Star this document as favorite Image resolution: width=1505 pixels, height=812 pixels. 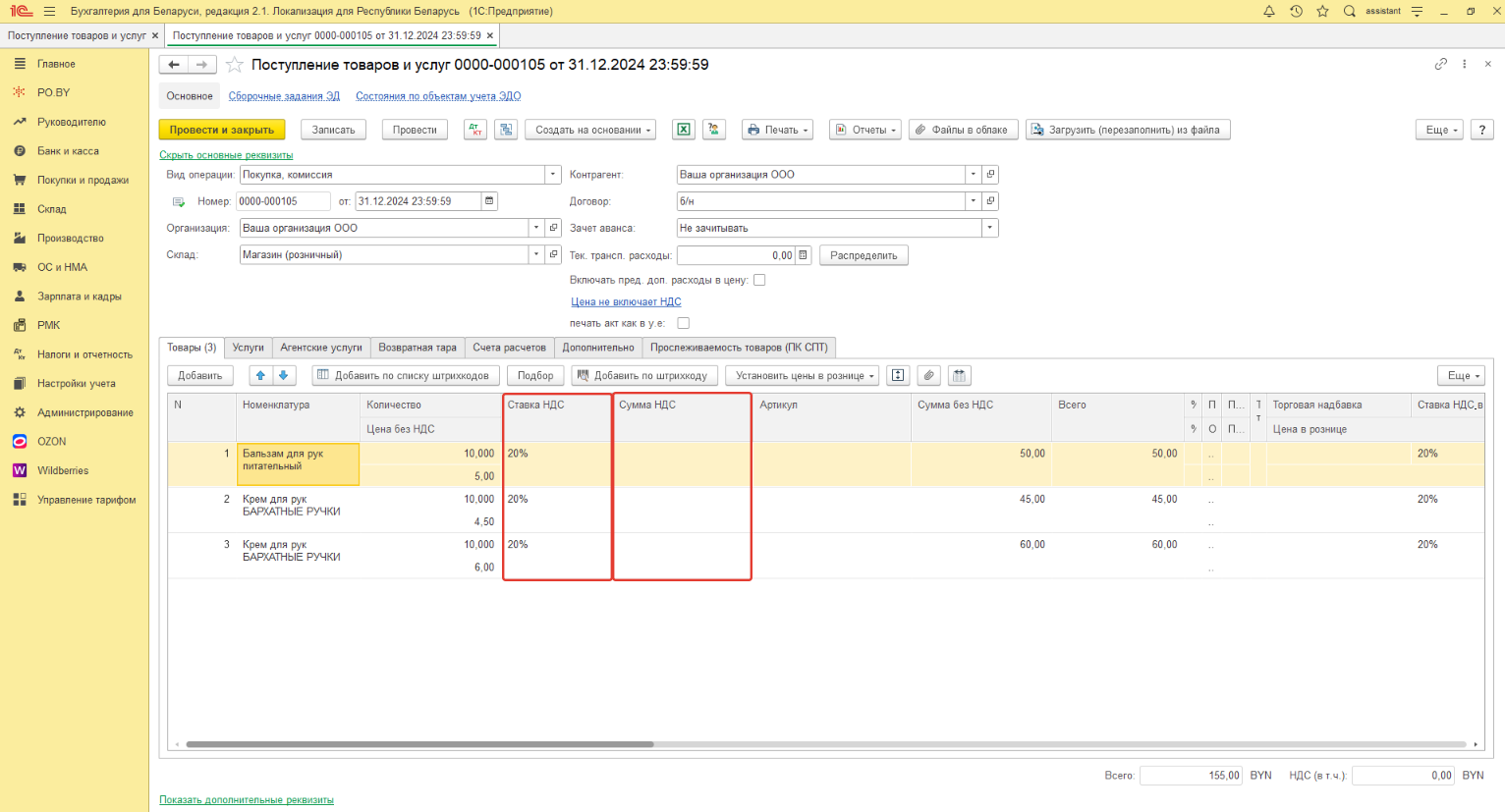[235, 65]
